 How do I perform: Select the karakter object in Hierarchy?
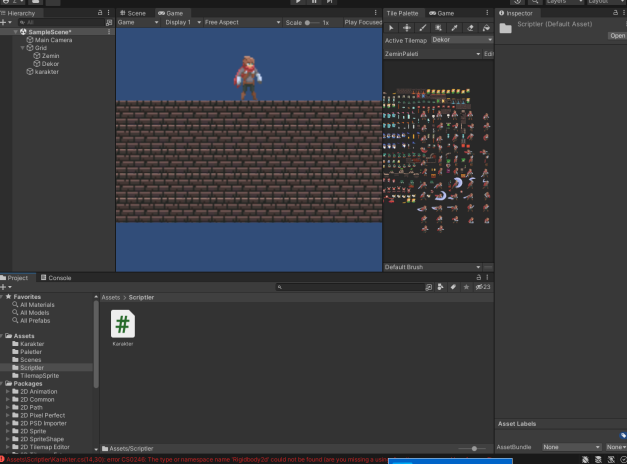(46, 72)
